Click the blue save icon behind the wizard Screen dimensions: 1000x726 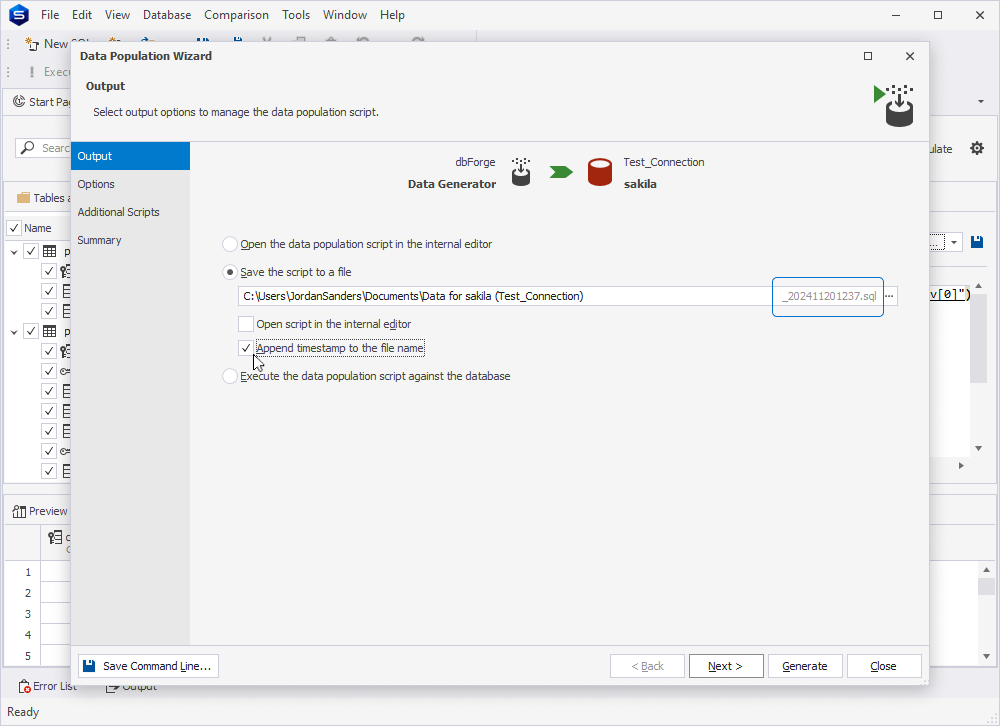[976, 242]
